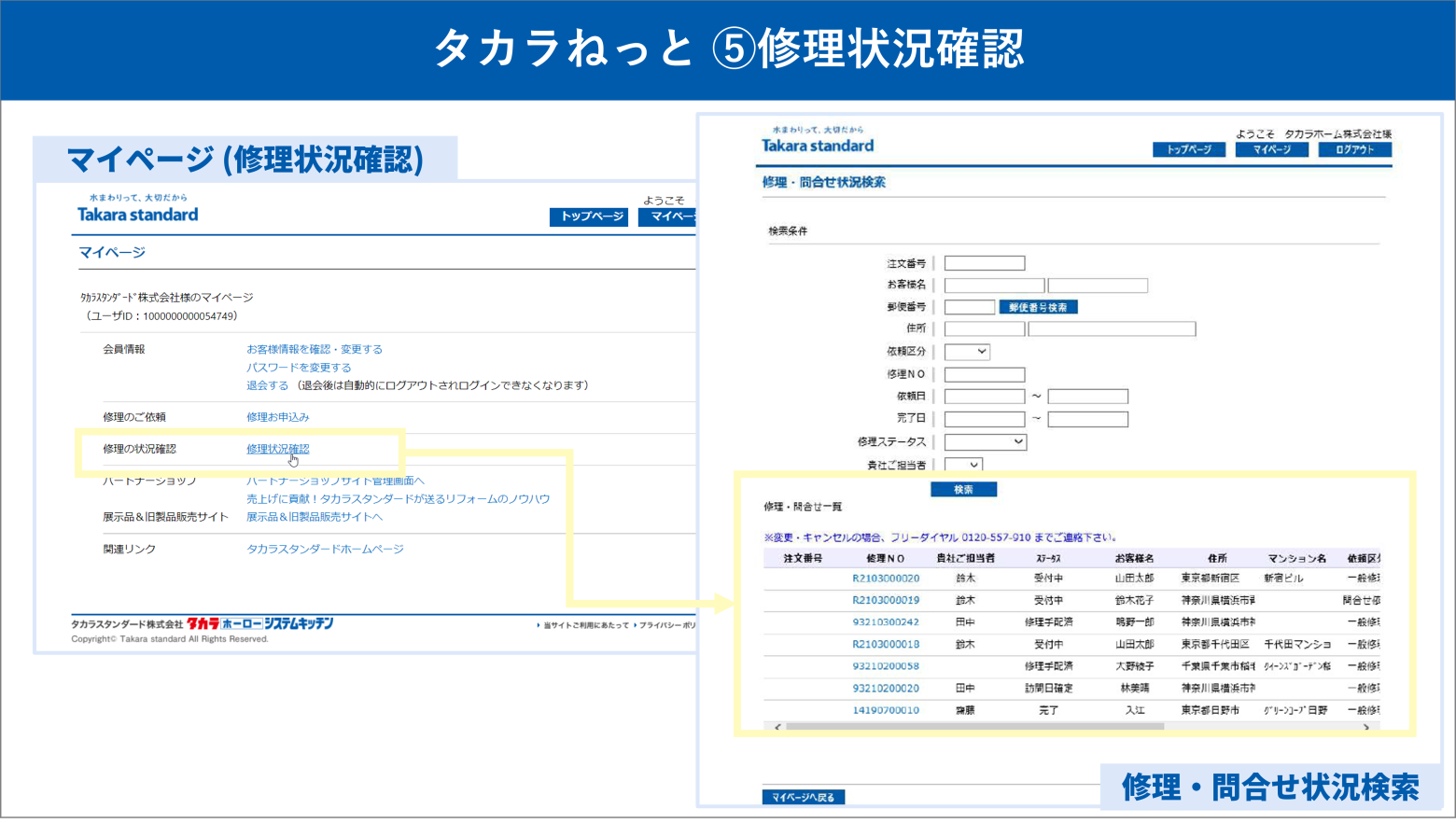The image size is (1456, 823).
Task: Click the second お客様名 input field
Action: [1098, 286]
